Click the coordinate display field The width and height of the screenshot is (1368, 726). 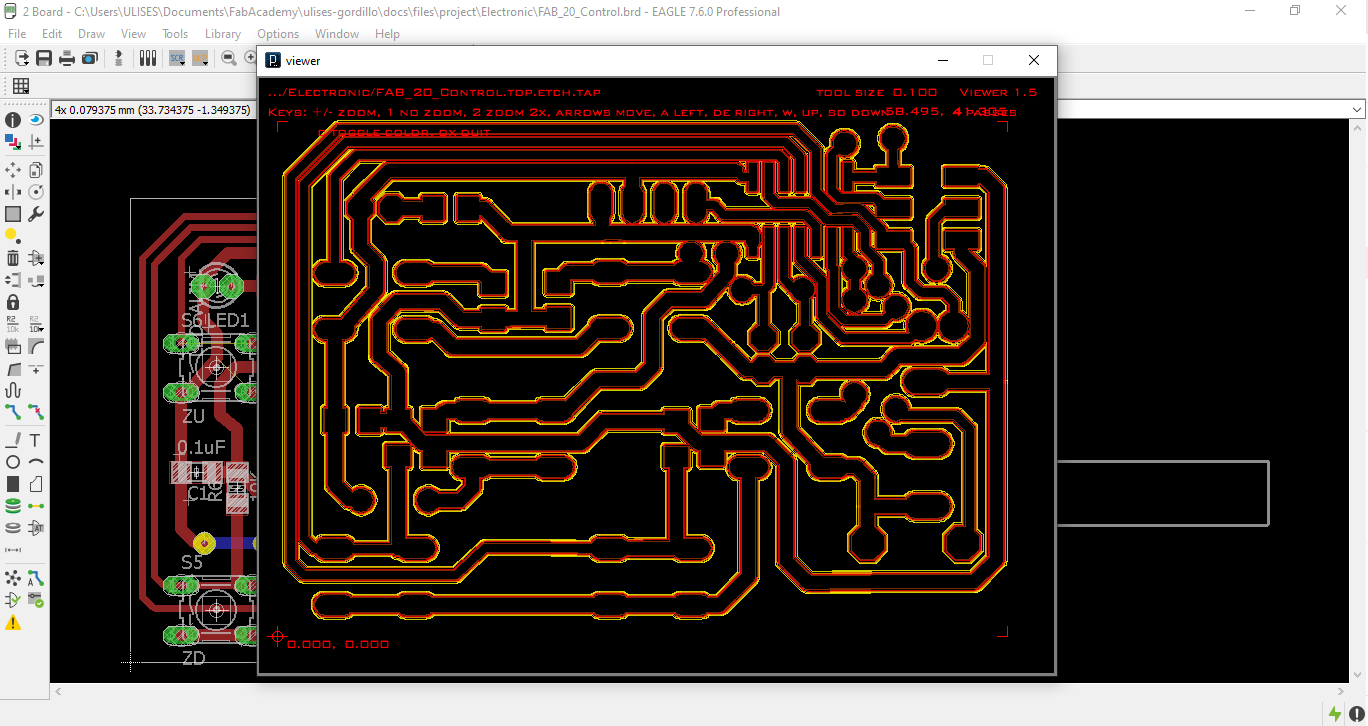154,109
